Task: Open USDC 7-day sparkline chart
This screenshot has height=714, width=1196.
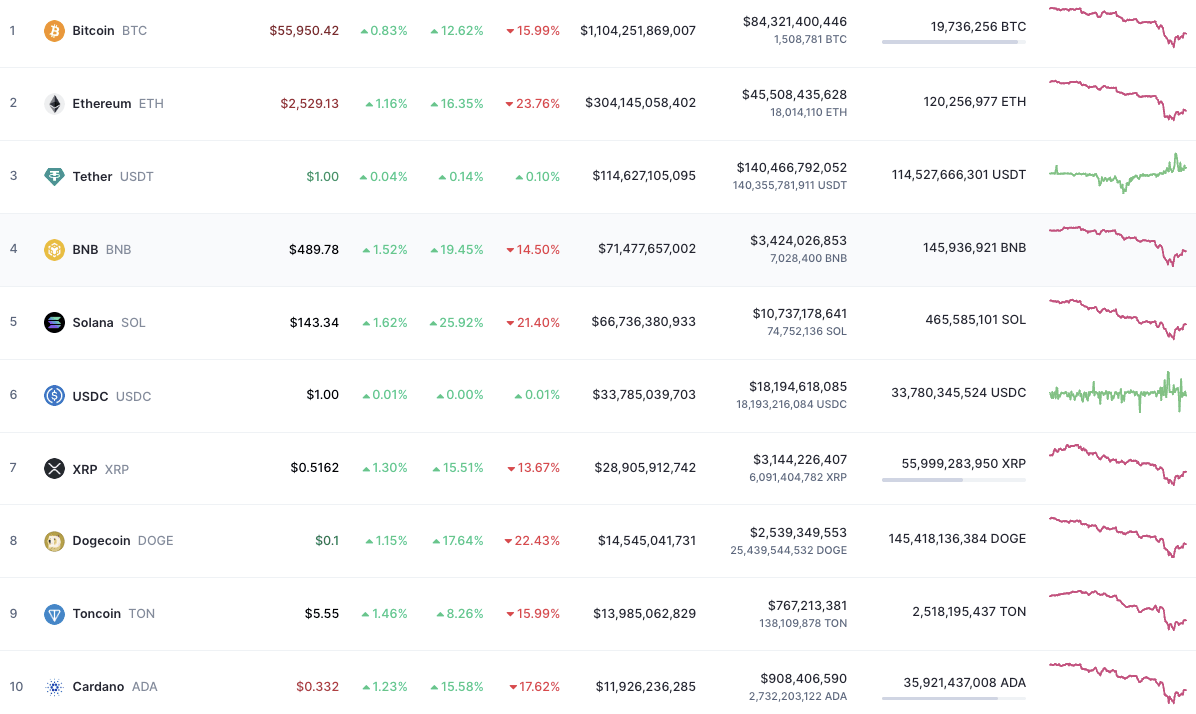Action: click(1117, 392)
